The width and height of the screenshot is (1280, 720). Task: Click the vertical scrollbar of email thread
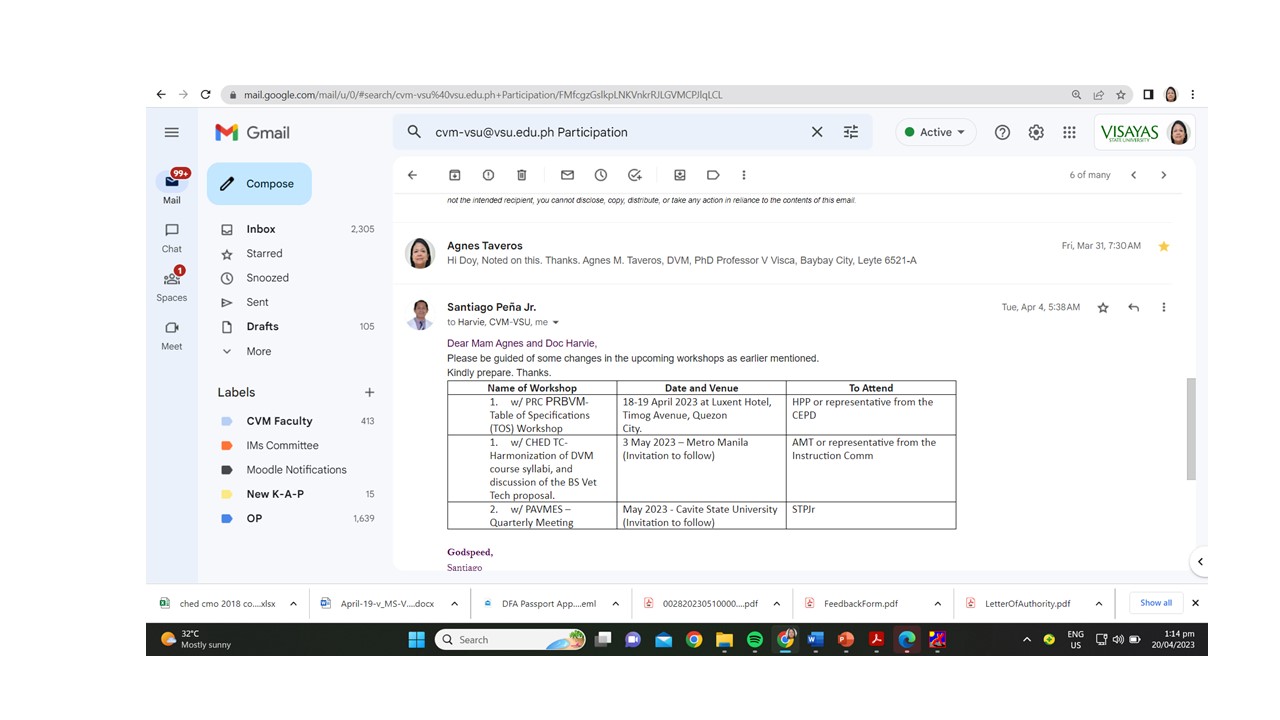coord(1190,428)
